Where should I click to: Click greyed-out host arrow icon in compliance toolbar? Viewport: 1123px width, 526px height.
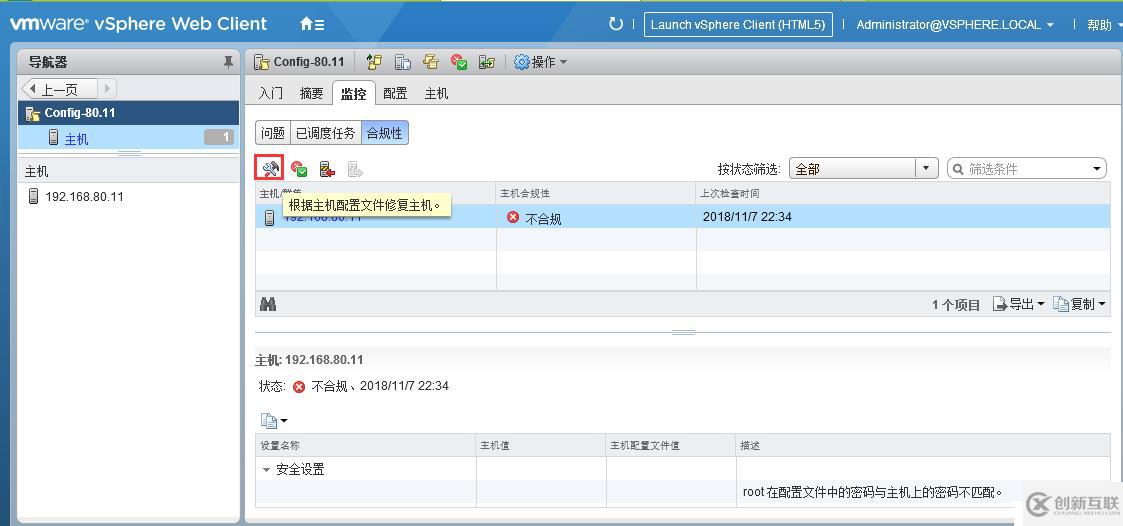point(355,169)
